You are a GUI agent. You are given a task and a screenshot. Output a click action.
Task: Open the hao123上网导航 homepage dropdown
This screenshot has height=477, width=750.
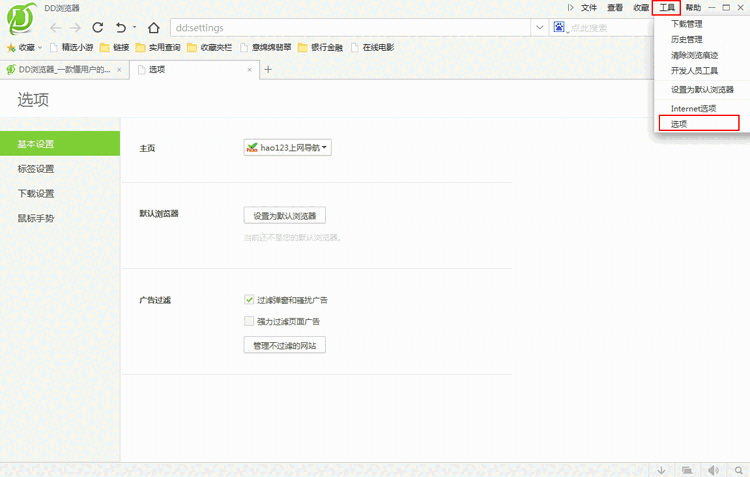[x=287, y=147]
